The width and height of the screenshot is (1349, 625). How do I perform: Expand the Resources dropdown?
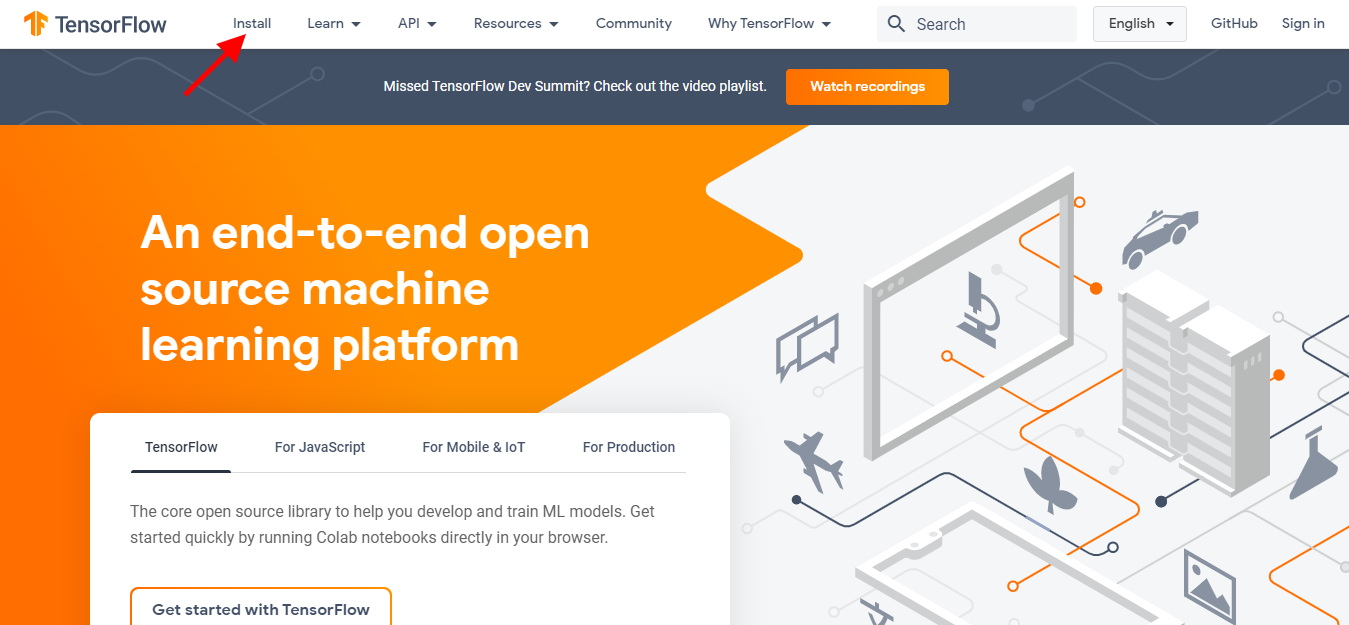pos(516,24)
